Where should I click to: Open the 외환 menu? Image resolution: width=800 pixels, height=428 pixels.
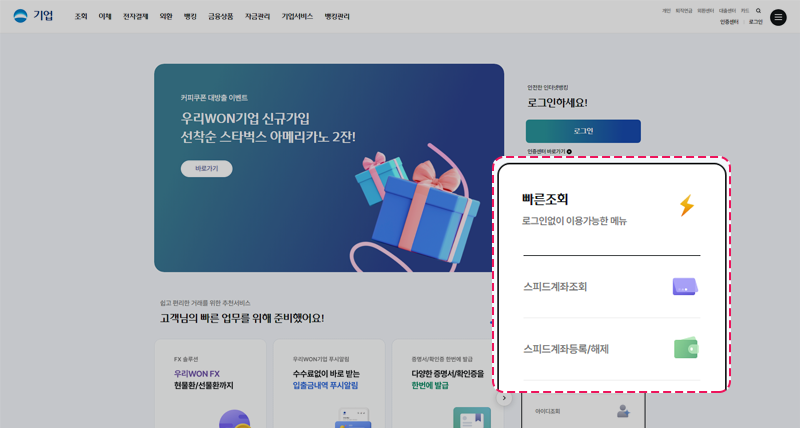pyautogui.click(x=166, y=16)
